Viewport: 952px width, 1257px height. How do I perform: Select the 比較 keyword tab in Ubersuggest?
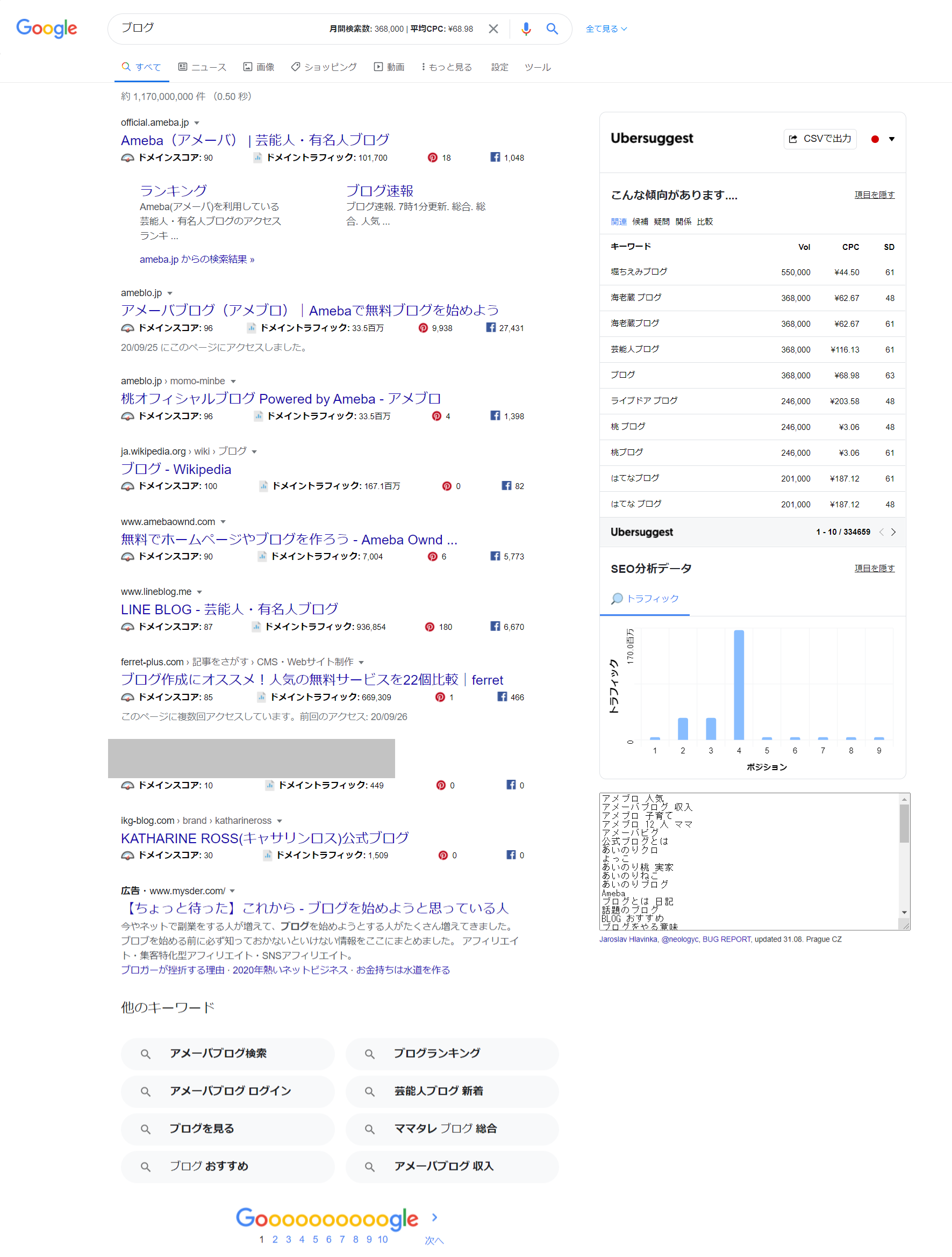point(705,221)
